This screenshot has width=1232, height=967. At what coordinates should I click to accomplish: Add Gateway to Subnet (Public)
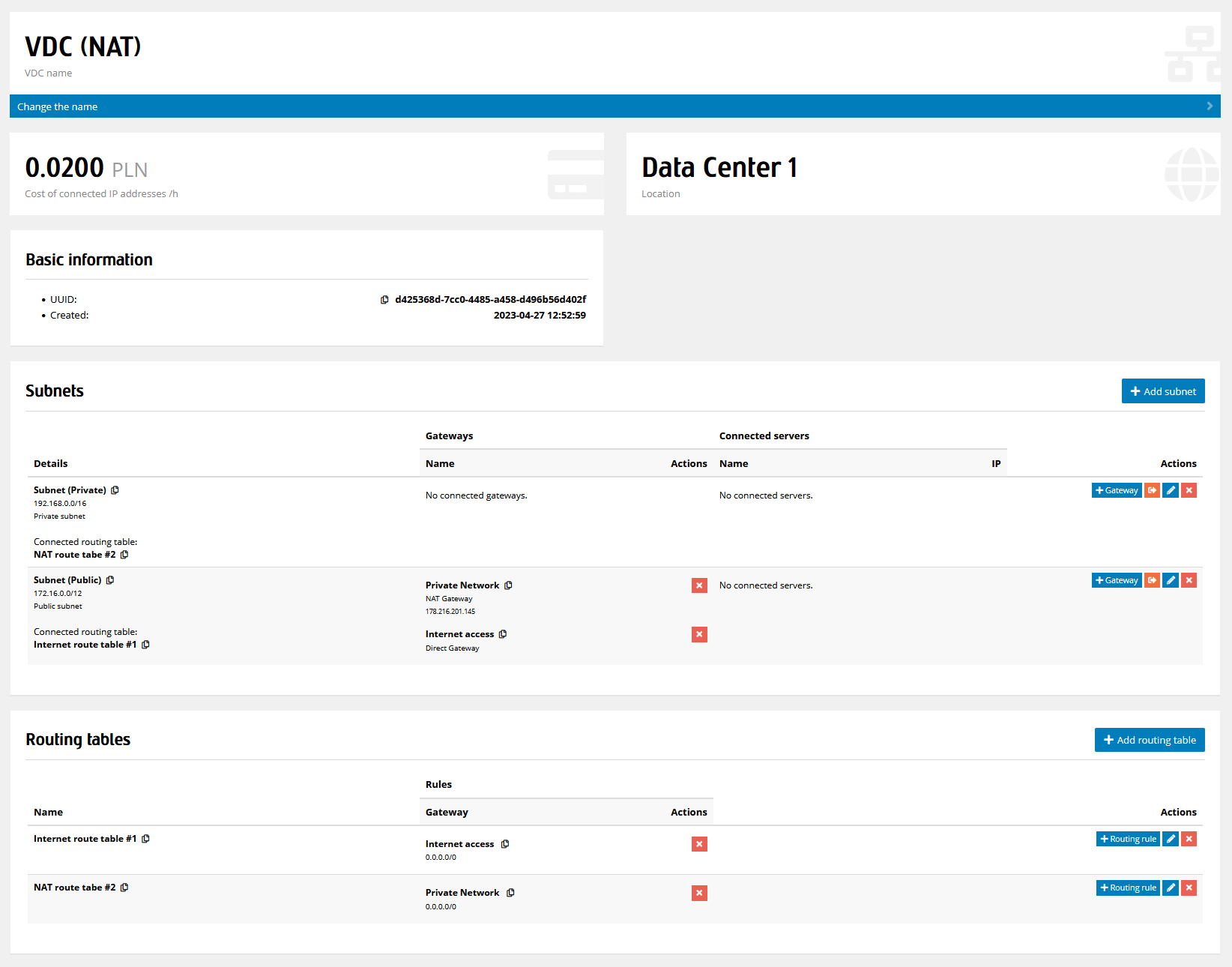pyautogui.click(x=1117, y=580)
